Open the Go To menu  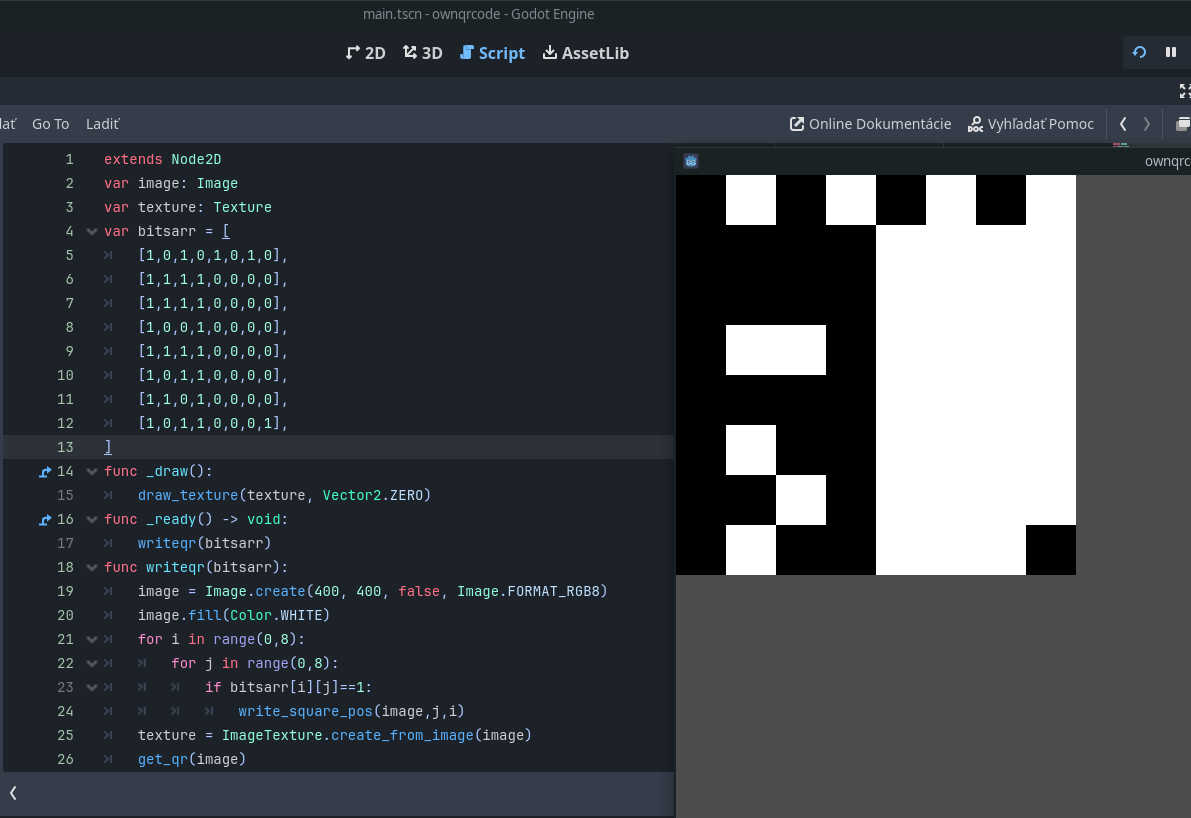[50, 124]
